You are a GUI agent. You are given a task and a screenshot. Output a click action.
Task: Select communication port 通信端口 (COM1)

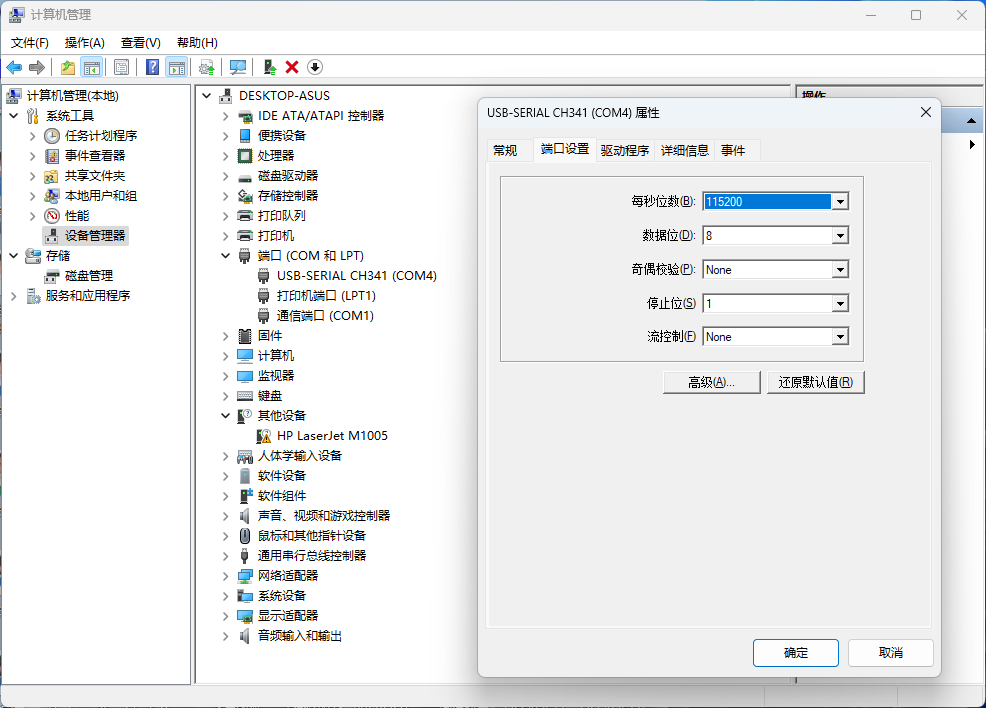click(x=325, y=316)
